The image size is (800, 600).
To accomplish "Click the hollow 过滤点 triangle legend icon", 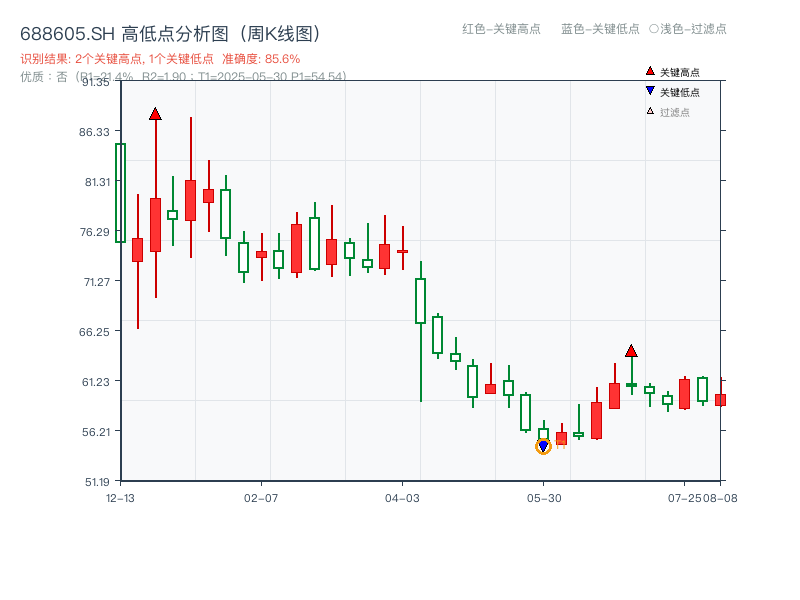I will coord(650,111).
